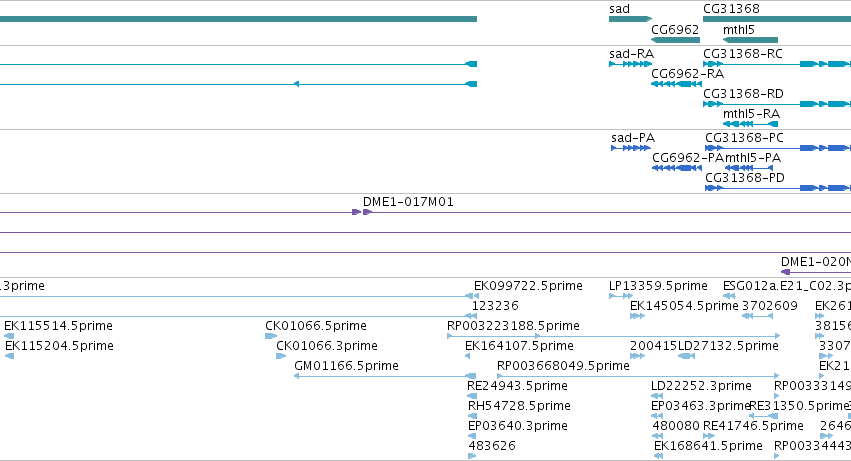Image resolution: width=851 pixels, height=461 pixels.
Task: Click the DME1-017M01 purple arrow markers
Action: pos(361,212)
